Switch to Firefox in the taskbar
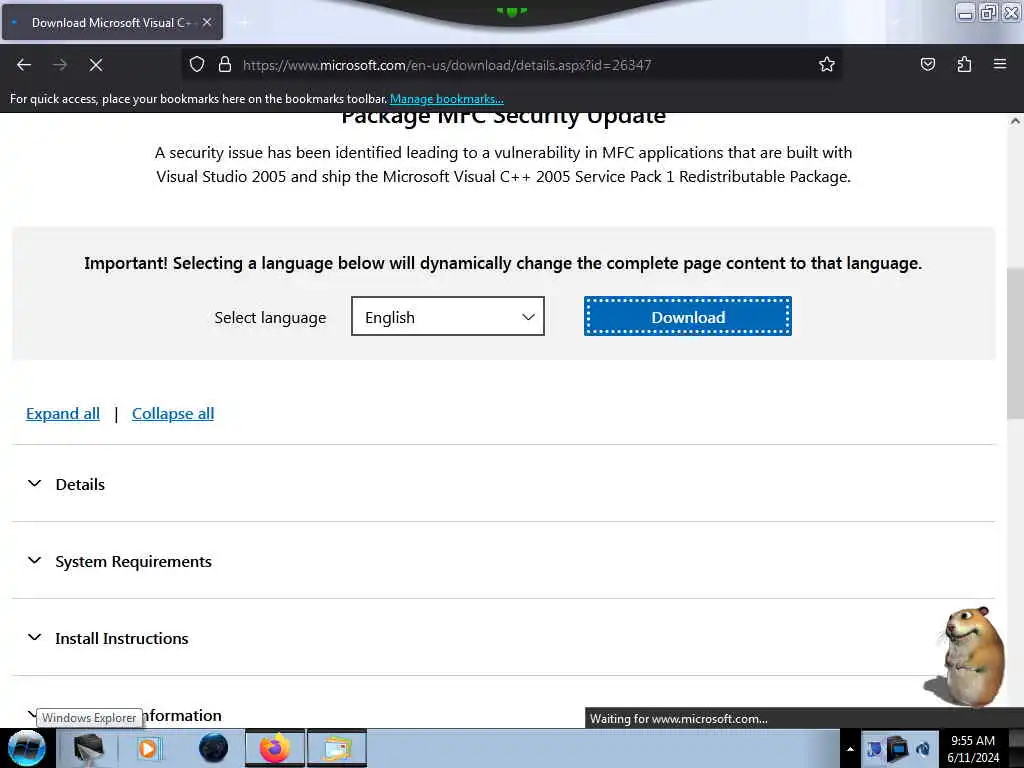The height and width of the screenshot is (768, 1024). pos(275,748)
